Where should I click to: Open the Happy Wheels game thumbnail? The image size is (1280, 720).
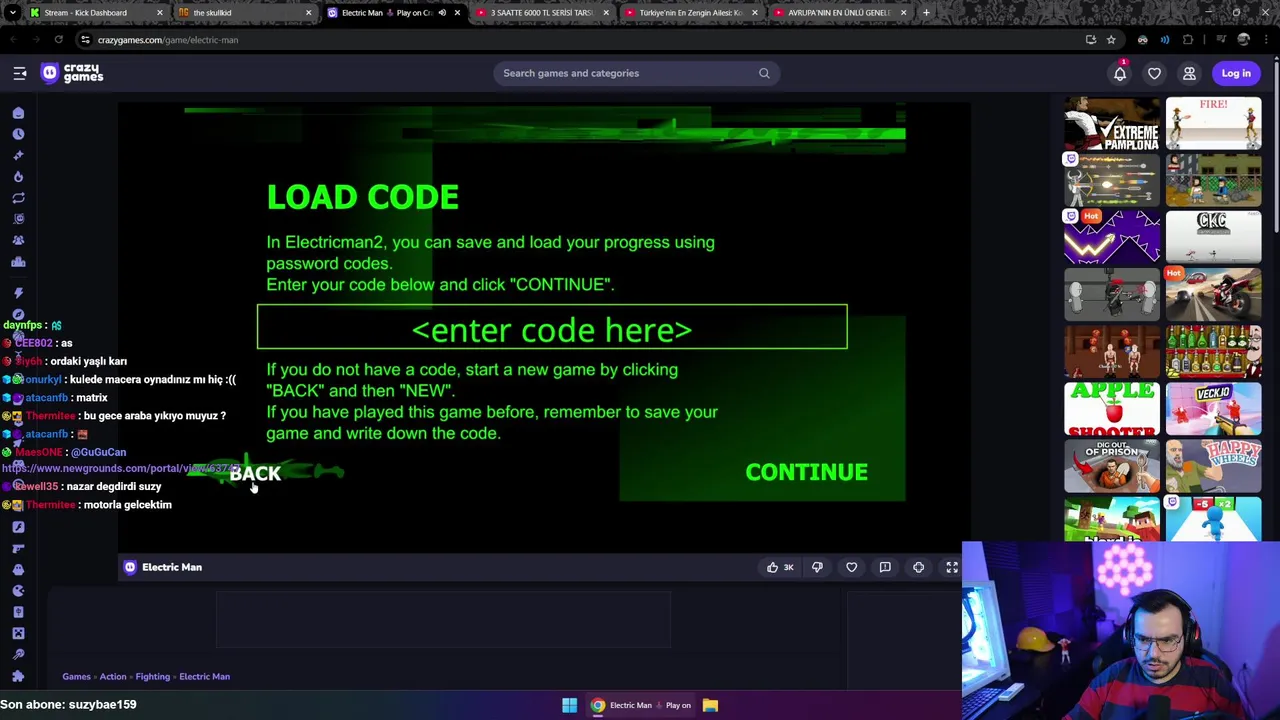click(1213, 466)
